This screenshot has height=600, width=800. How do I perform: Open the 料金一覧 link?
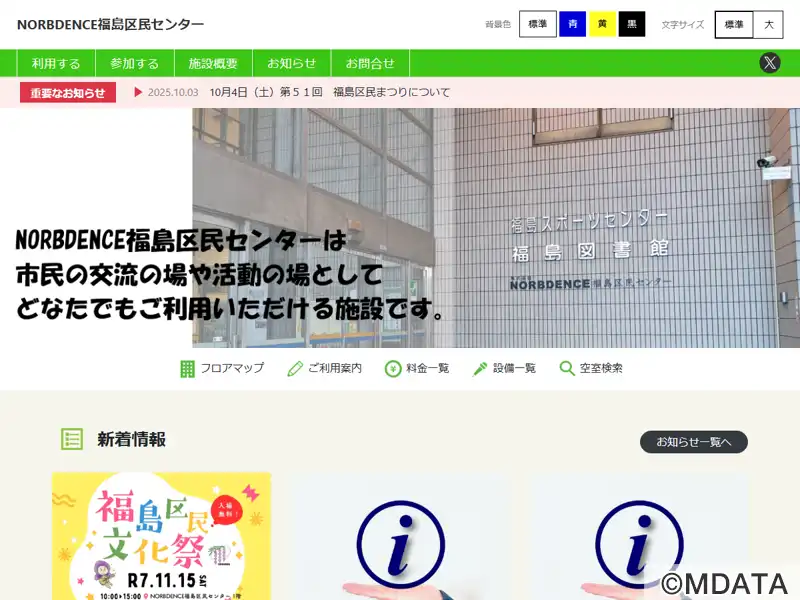point(428,368)
